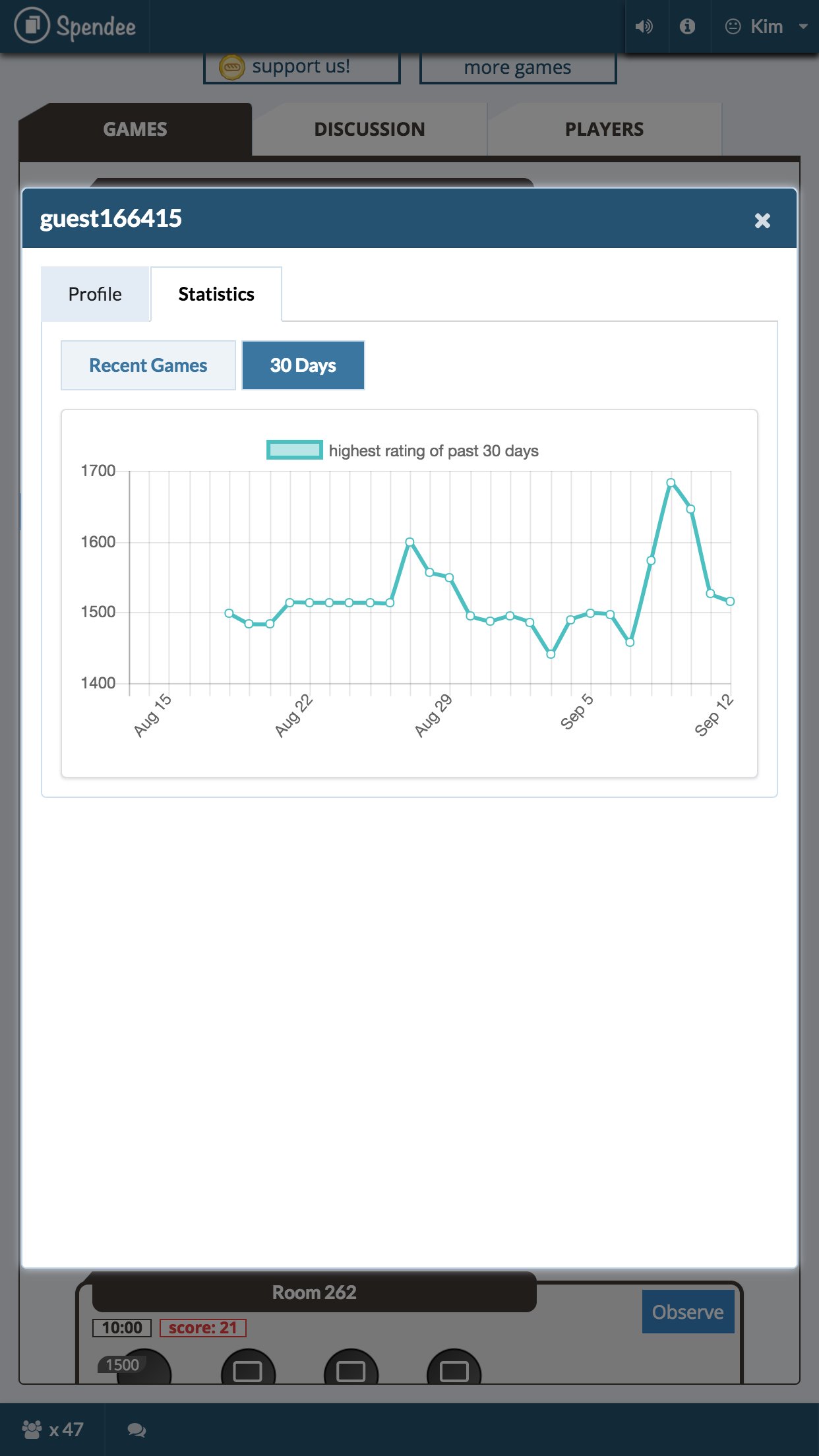Click the more games button
This screenshot has width=819, height=1456.
tap(518, 68)
